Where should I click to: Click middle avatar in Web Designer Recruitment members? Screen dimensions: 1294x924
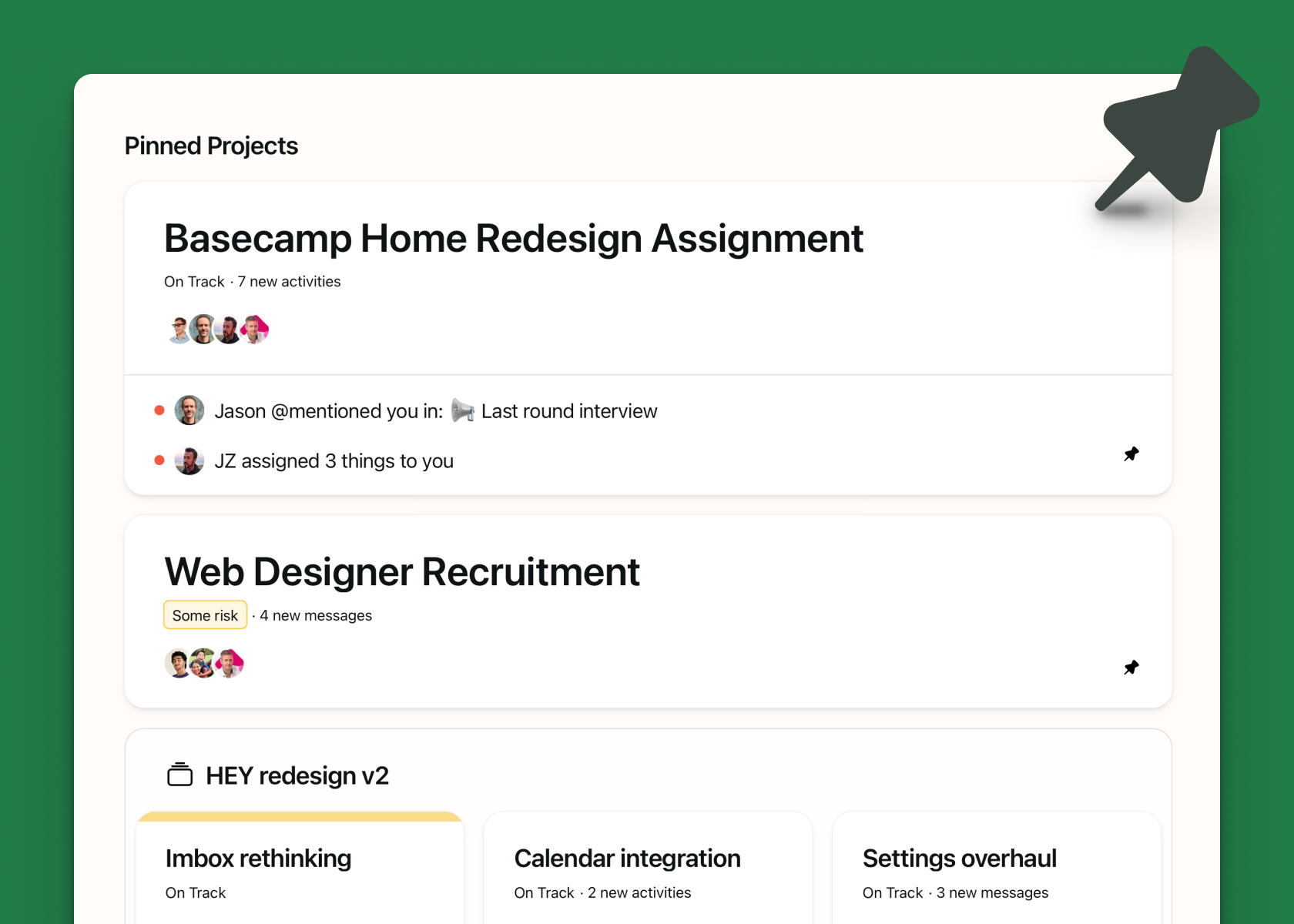(x=203, y=663)
